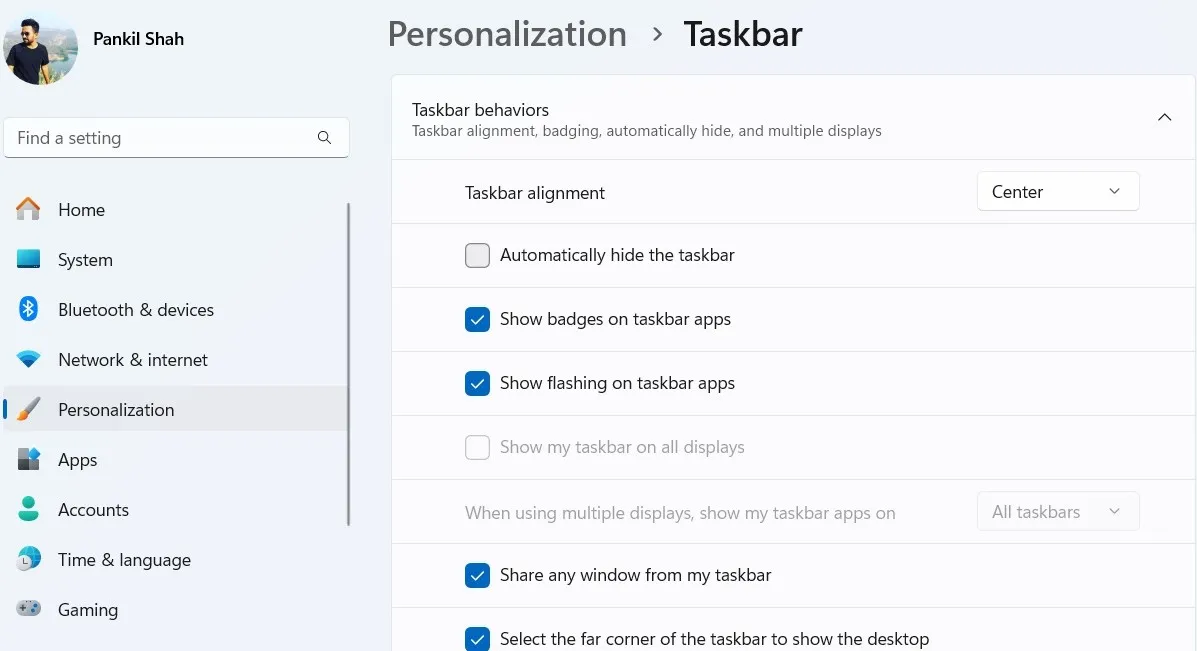Select the Home icon in sidebar
Screen dimensions: 1197x651
click(29, 209)
